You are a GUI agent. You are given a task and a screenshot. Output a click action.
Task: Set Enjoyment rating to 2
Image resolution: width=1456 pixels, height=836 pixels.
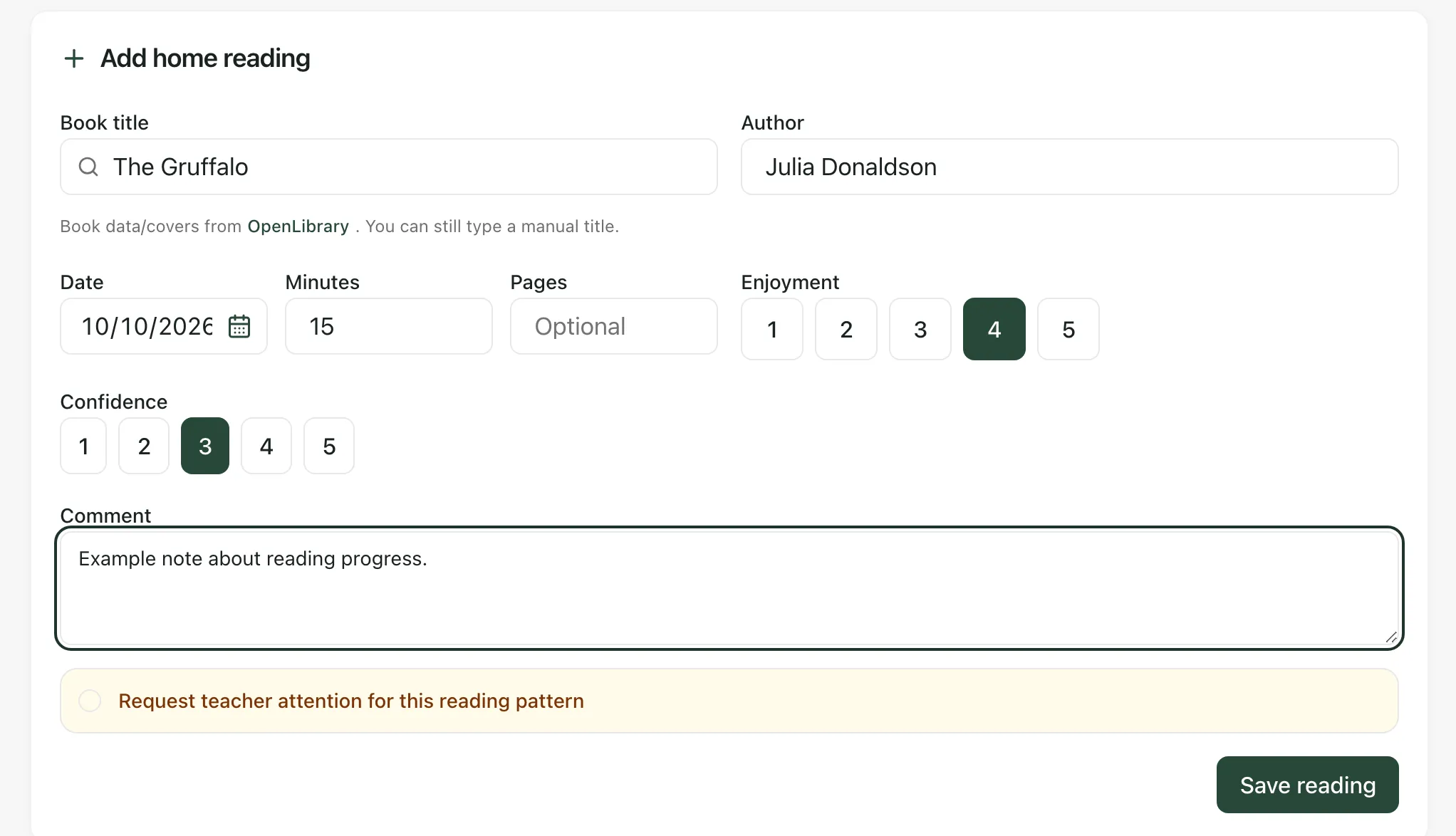846,329
